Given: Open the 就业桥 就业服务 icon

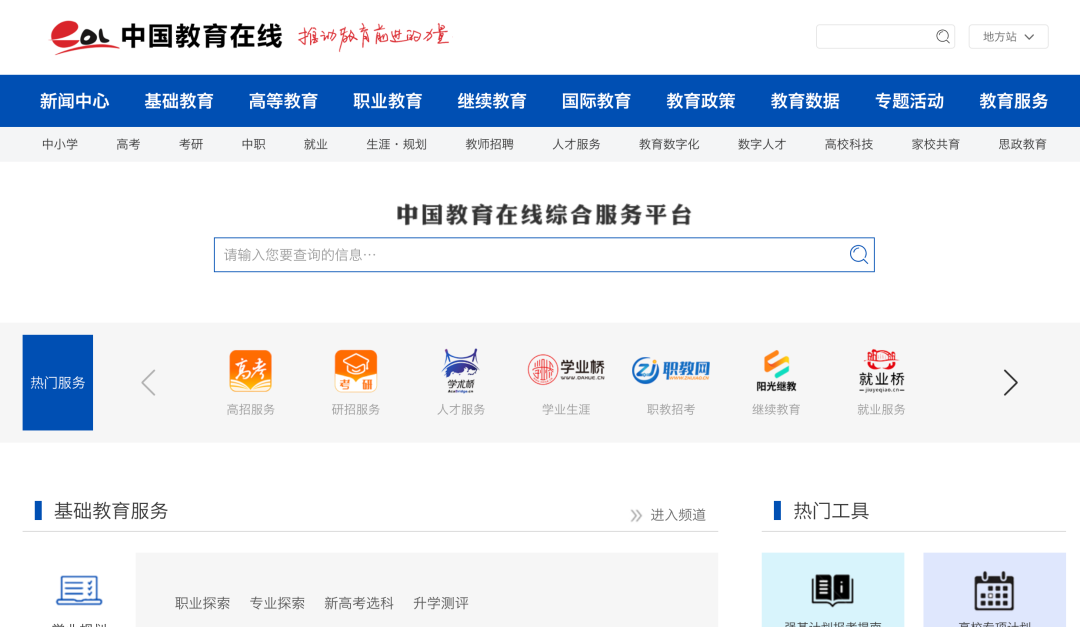Looking at the screenshot, I should click(881, 371).
